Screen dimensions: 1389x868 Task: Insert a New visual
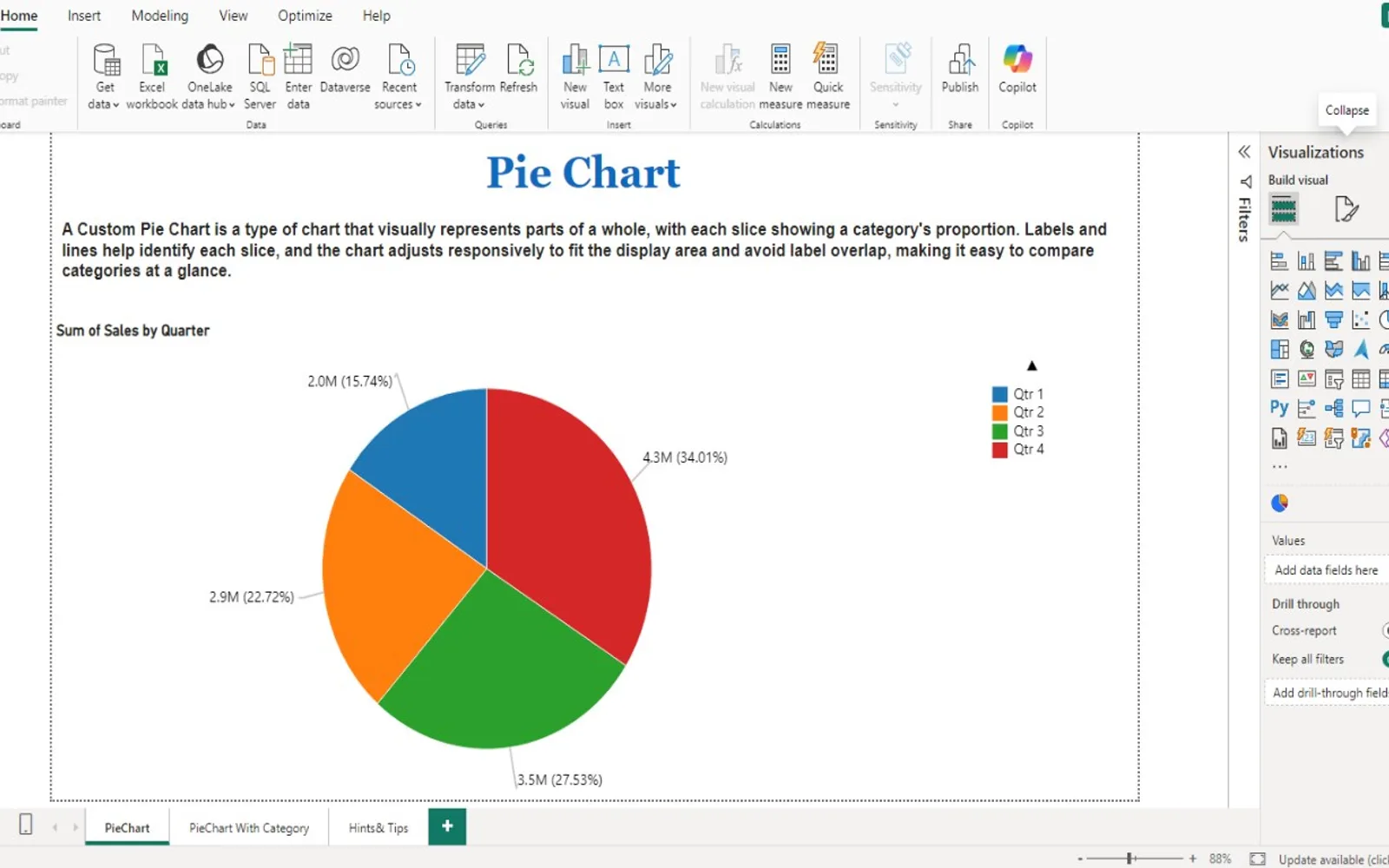(x=575, y=76)
